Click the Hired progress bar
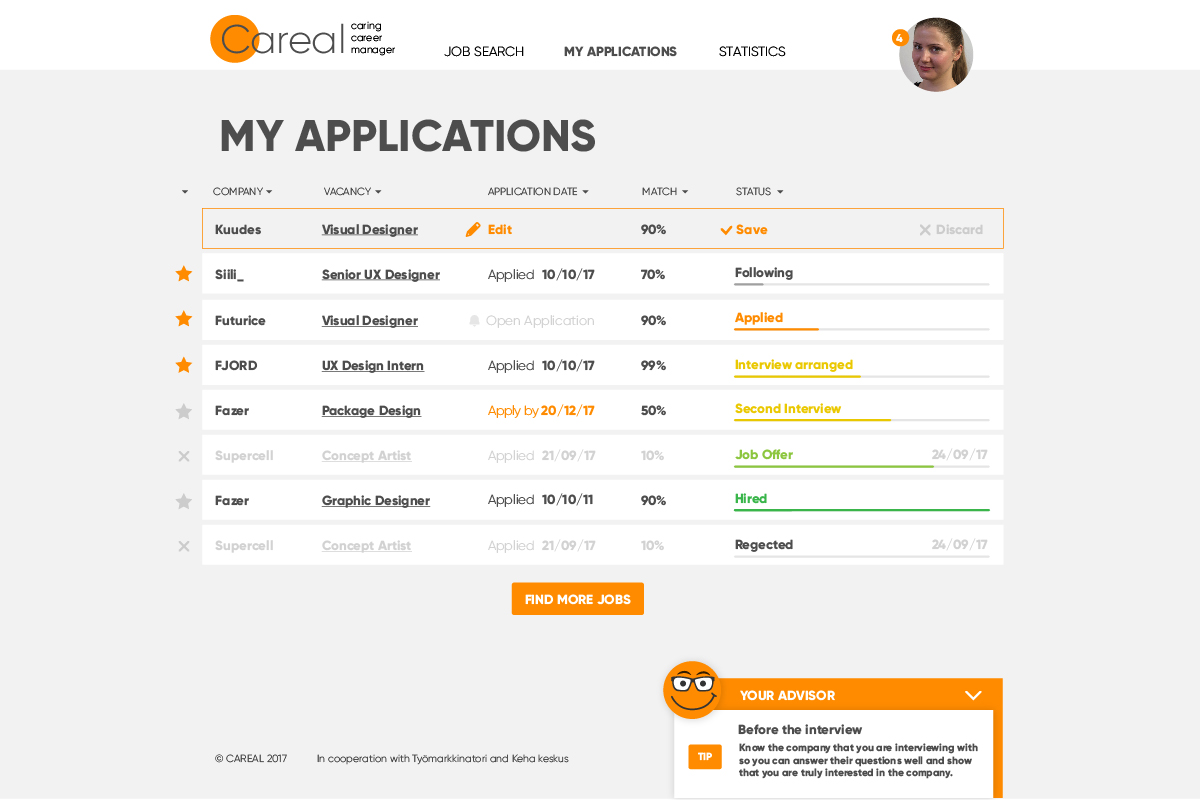The image size is (1200, 800). (x=862, y=510)
